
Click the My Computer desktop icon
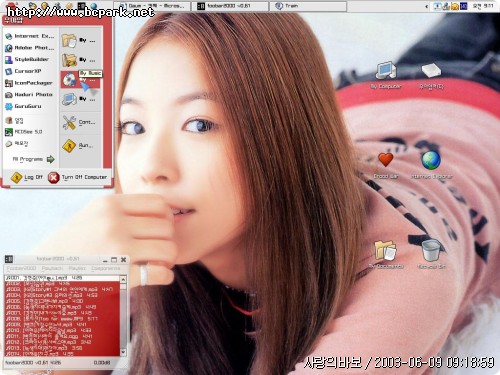(386, 75)
